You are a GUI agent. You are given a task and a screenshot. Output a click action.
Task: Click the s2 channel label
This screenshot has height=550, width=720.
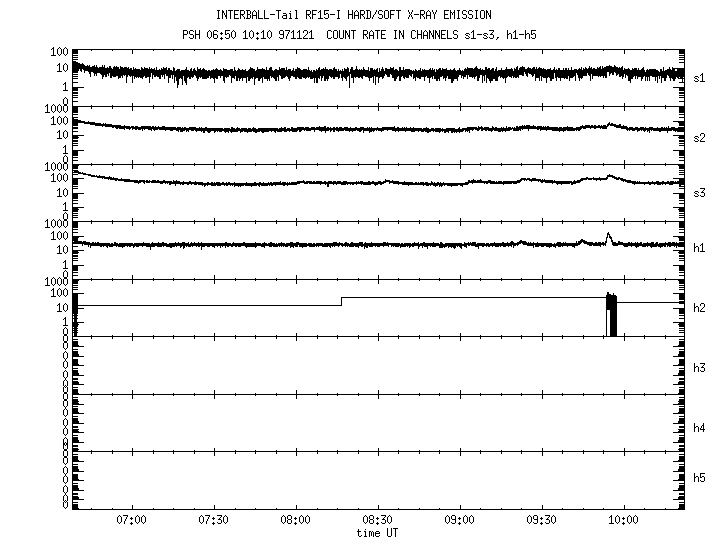(x=700, y=136)
